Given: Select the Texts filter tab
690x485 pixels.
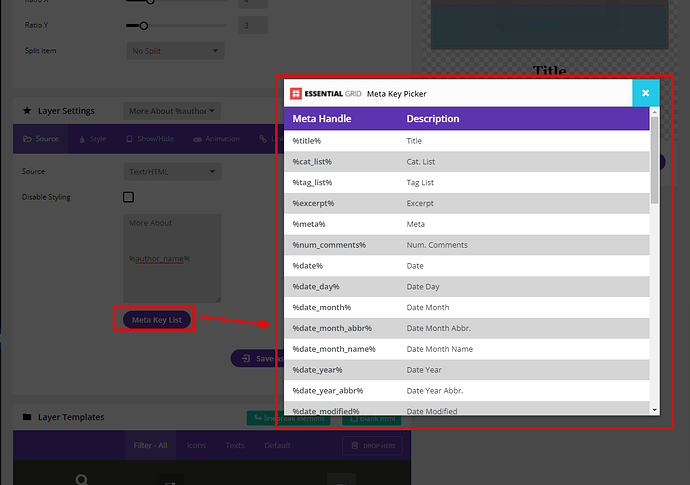Looking at the screenshot, I should point(235,445).
